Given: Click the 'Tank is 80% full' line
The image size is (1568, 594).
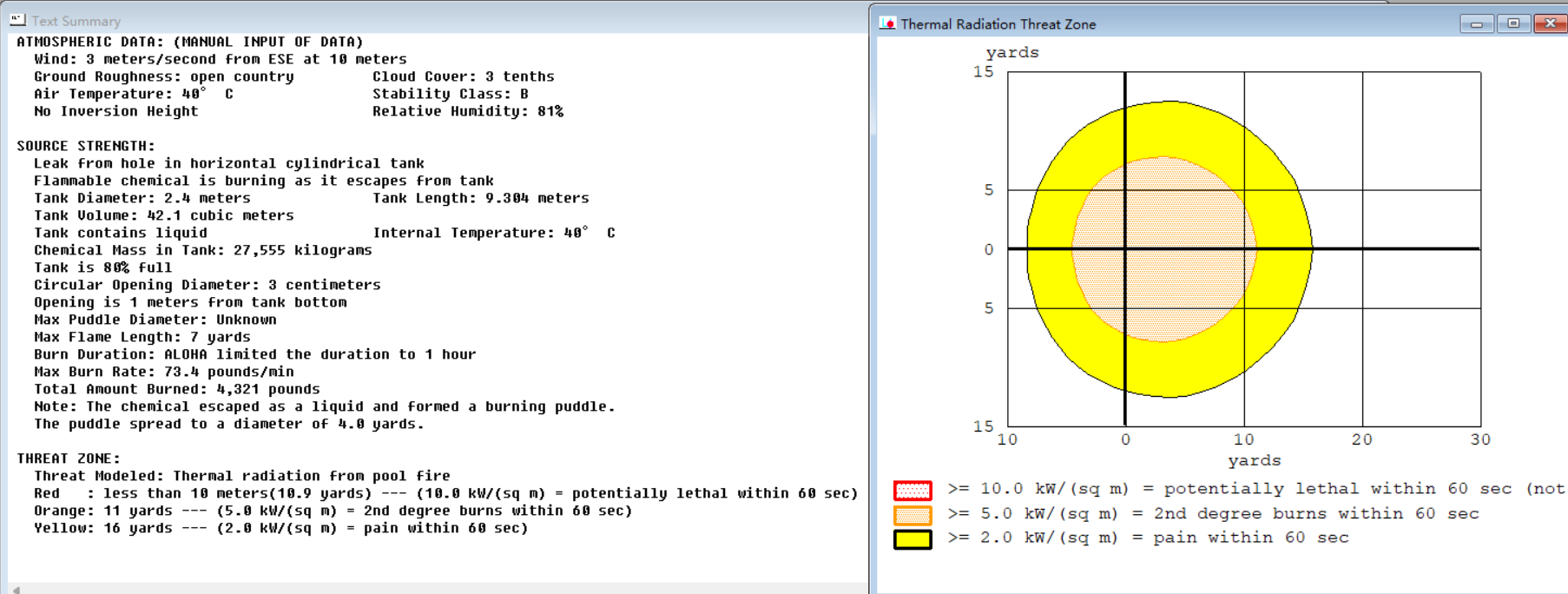Looking at the screenshot, I should (103, 267).
